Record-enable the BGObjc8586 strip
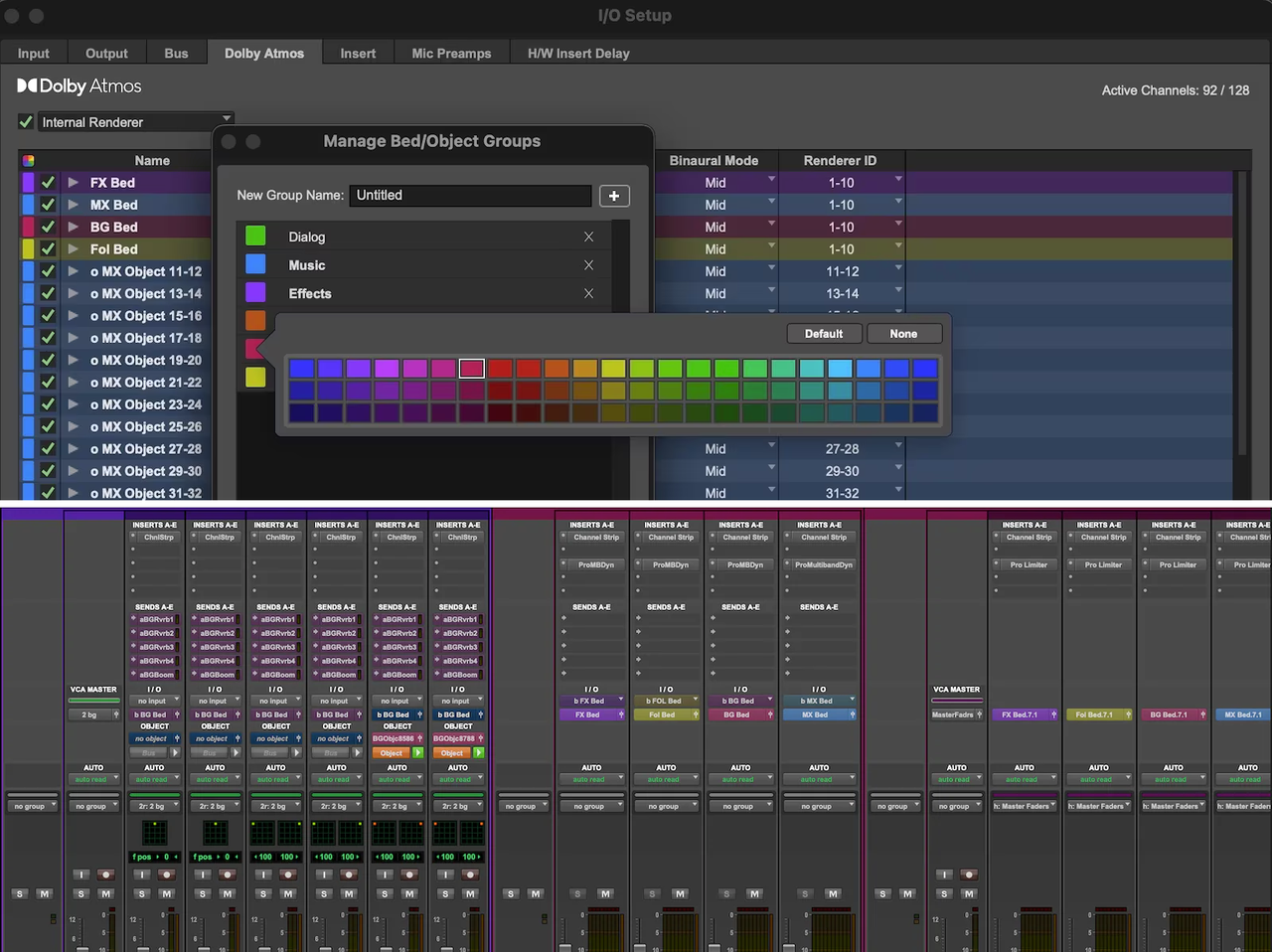The height and width of the screenshot is (952, 1272). [x=409, y=874]
